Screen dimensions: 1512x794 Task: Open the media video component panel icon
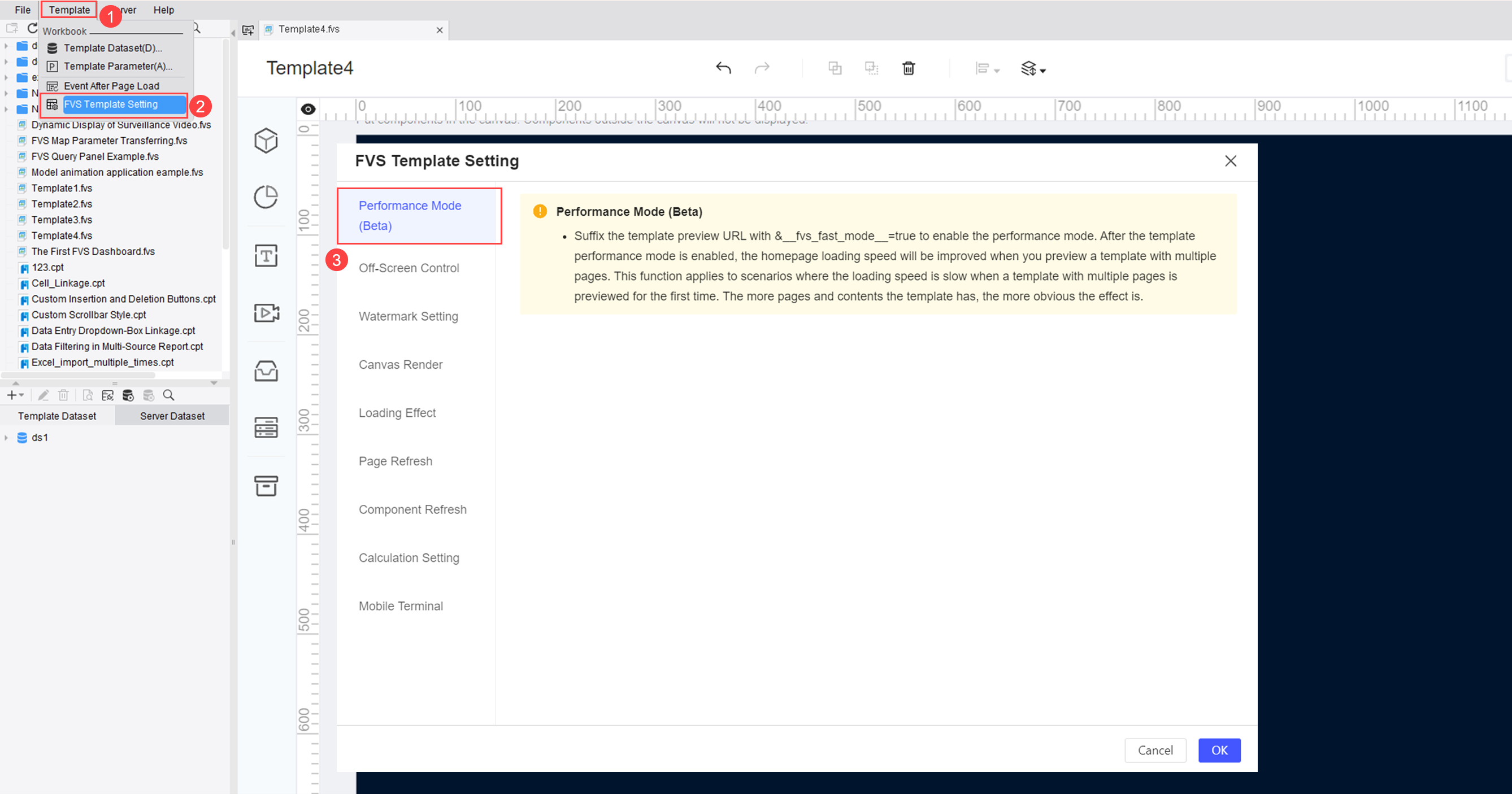click(x=267, y=313)
